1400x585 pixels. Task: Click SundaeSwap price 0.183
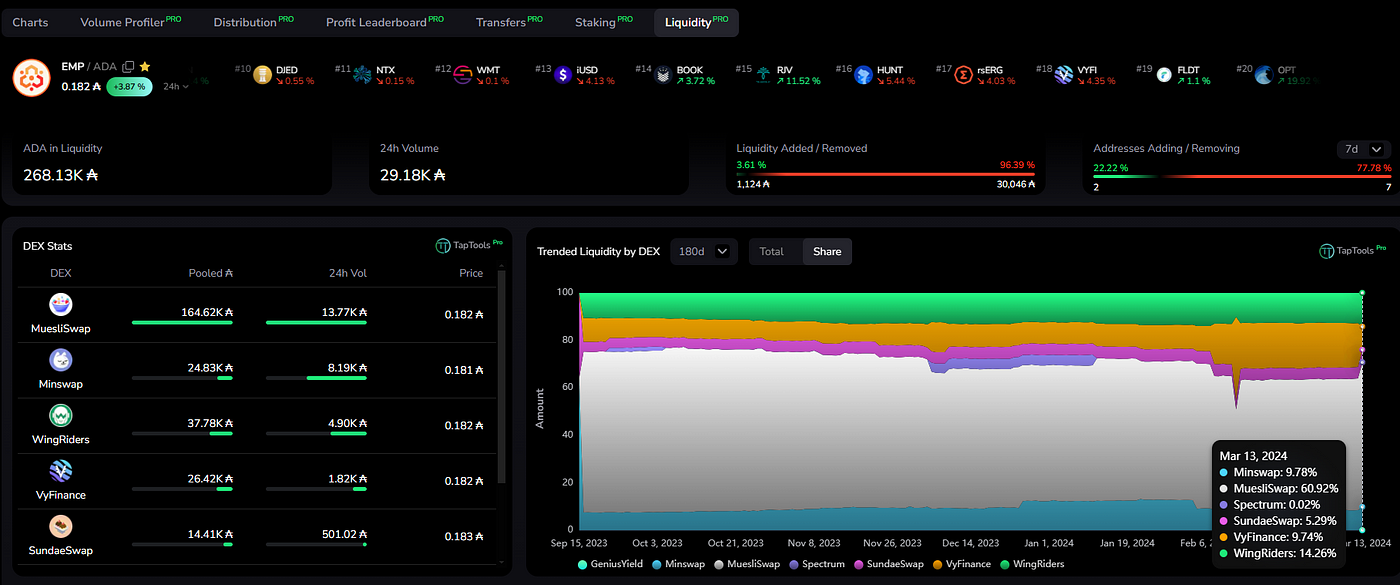464,536
